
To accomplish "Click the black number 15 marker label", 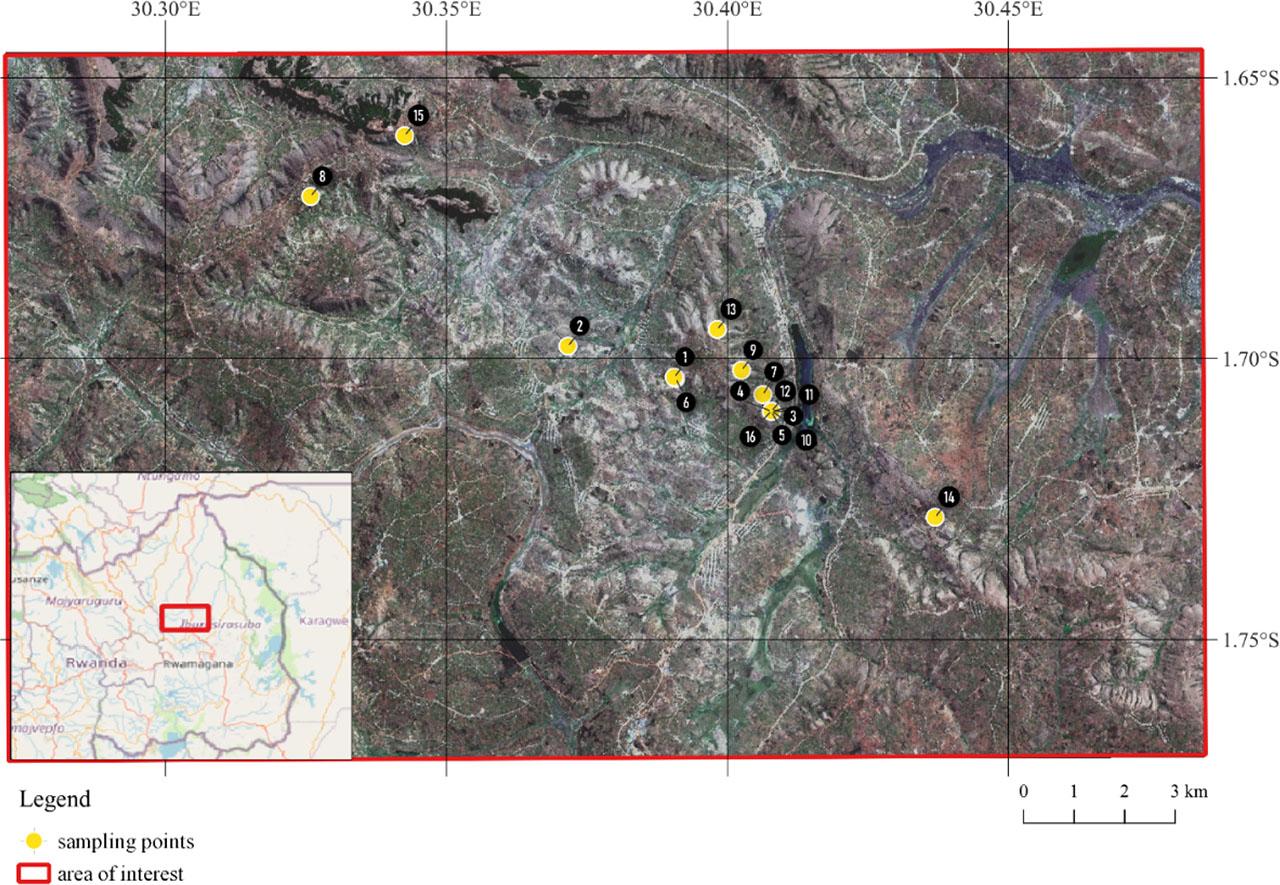I will (418, 116).
